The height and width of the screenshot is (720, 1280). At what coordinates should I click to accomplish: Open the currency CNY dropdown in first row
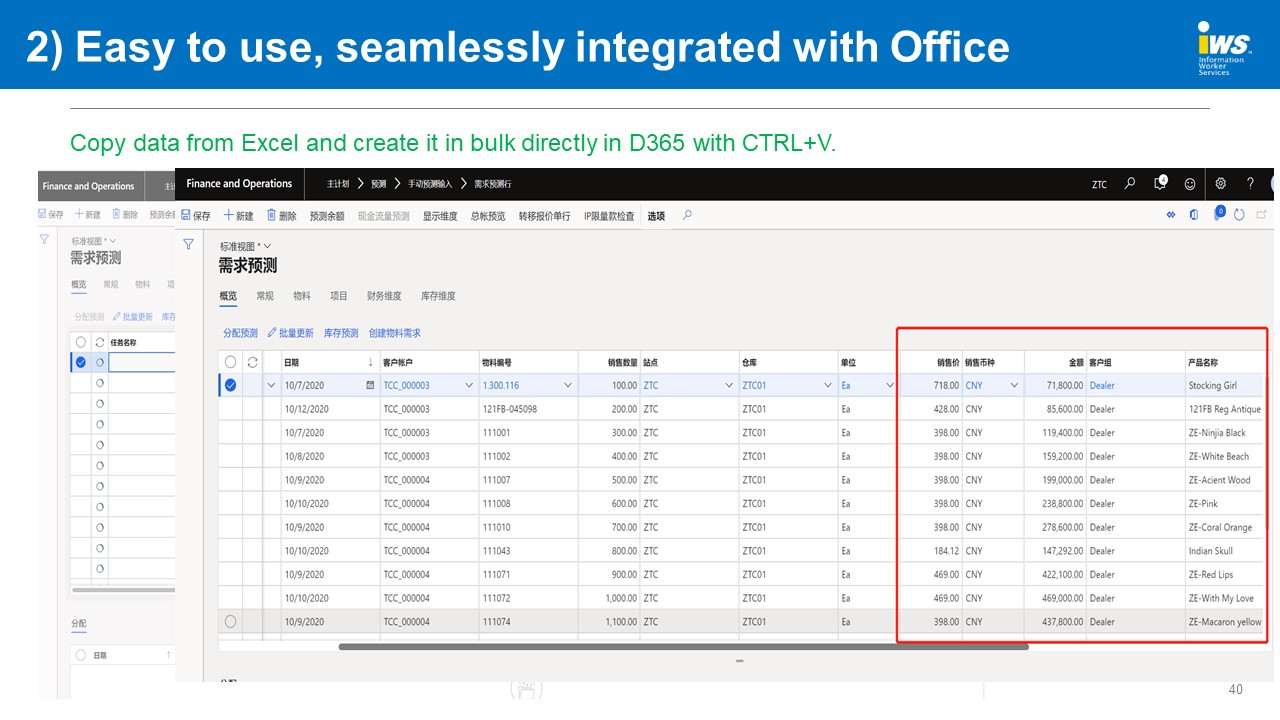(1014, 385)
